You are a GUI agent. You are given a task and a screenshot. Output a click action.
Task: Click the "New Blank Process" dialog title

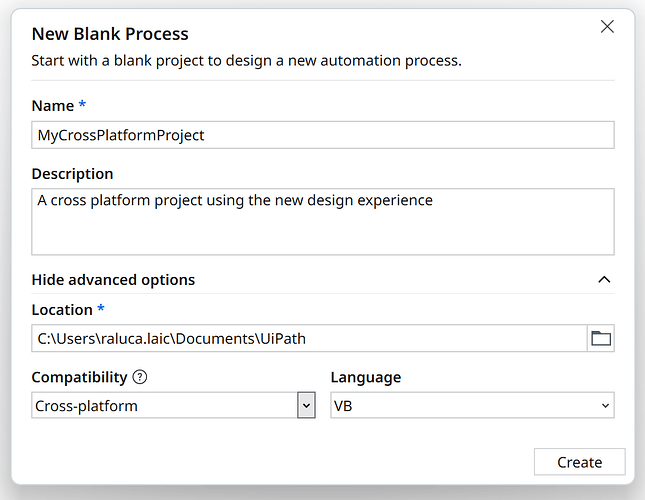point(110,35)
